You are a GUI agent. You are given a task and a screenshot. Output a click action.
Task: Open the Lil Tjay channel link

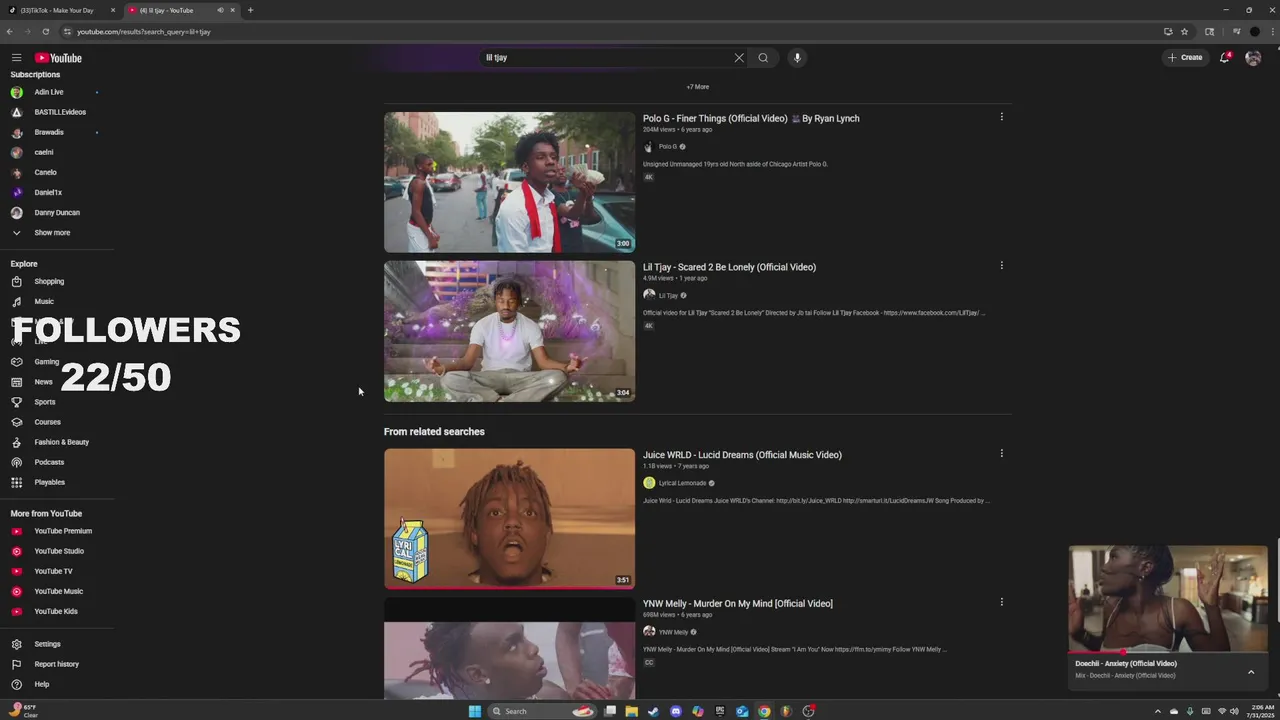click(668, 295)
